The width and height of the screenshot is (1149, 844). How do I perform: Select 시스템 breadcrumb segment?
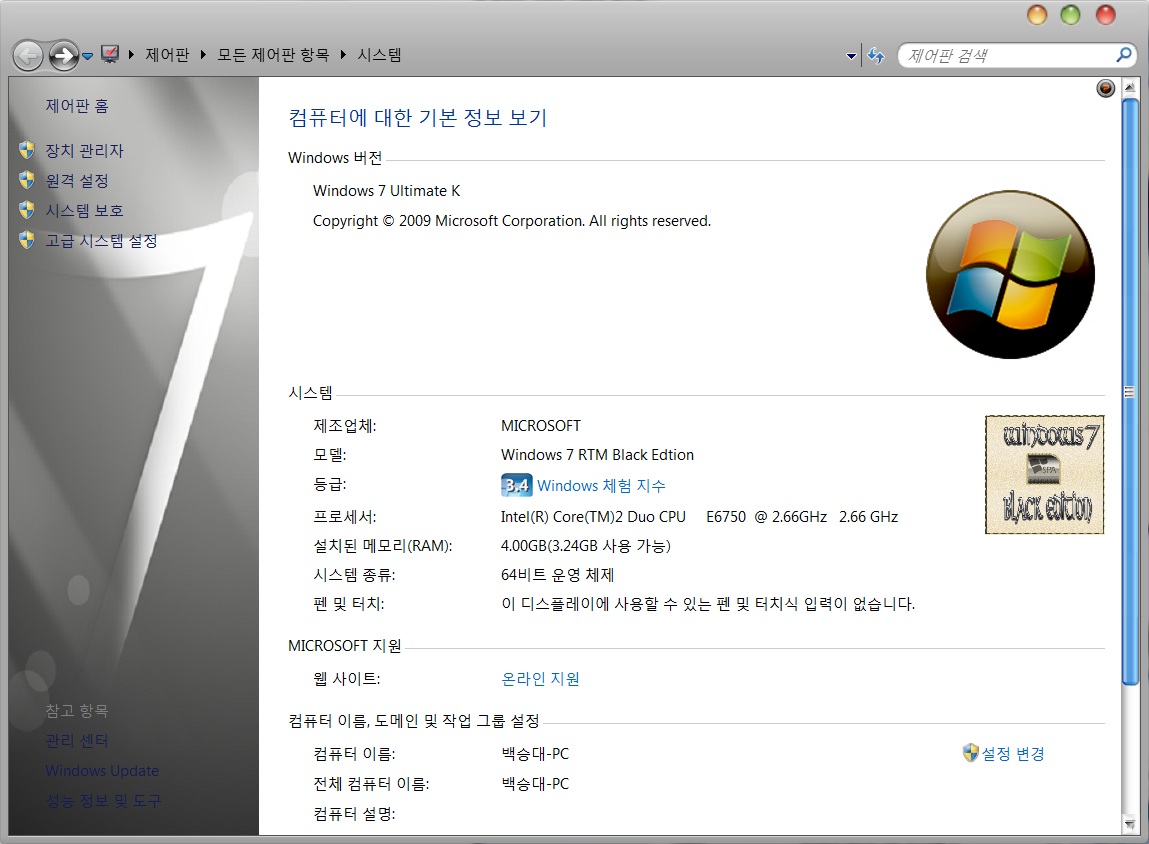pos(380,55)
